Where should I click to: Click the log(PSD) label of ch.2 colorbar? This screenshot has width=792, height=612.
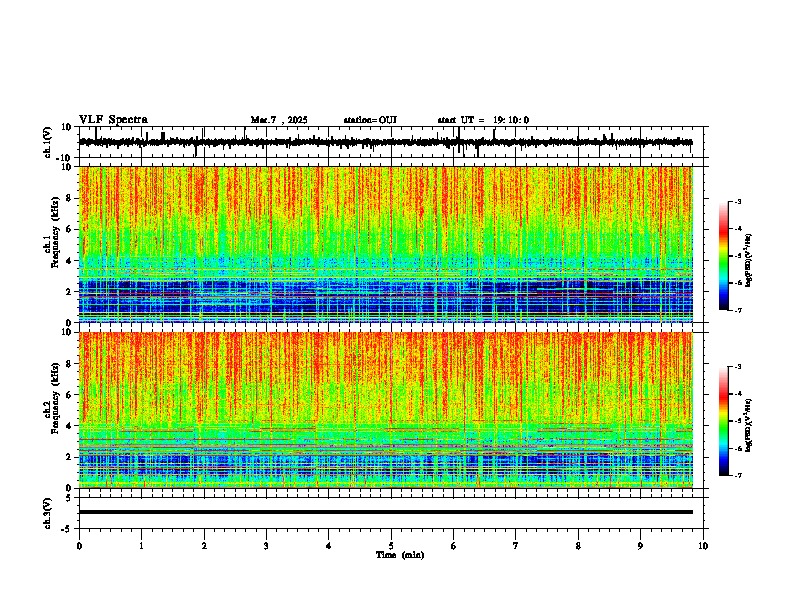click(x=749, y=425)
